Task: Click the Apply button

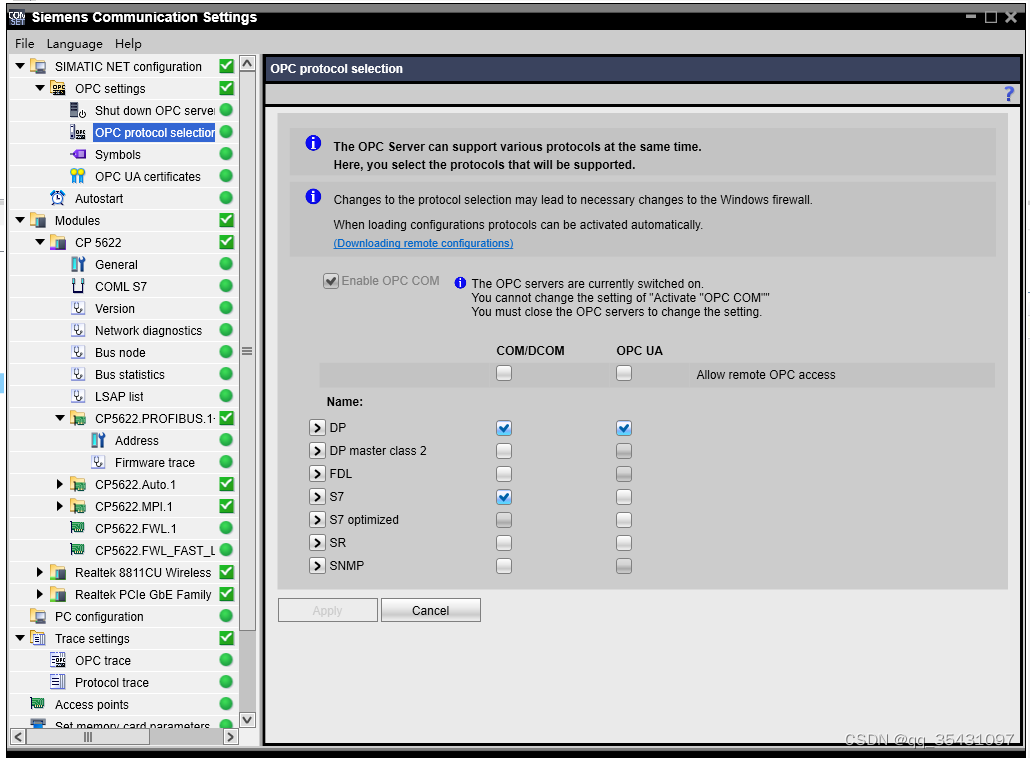Action: point(327,610)
